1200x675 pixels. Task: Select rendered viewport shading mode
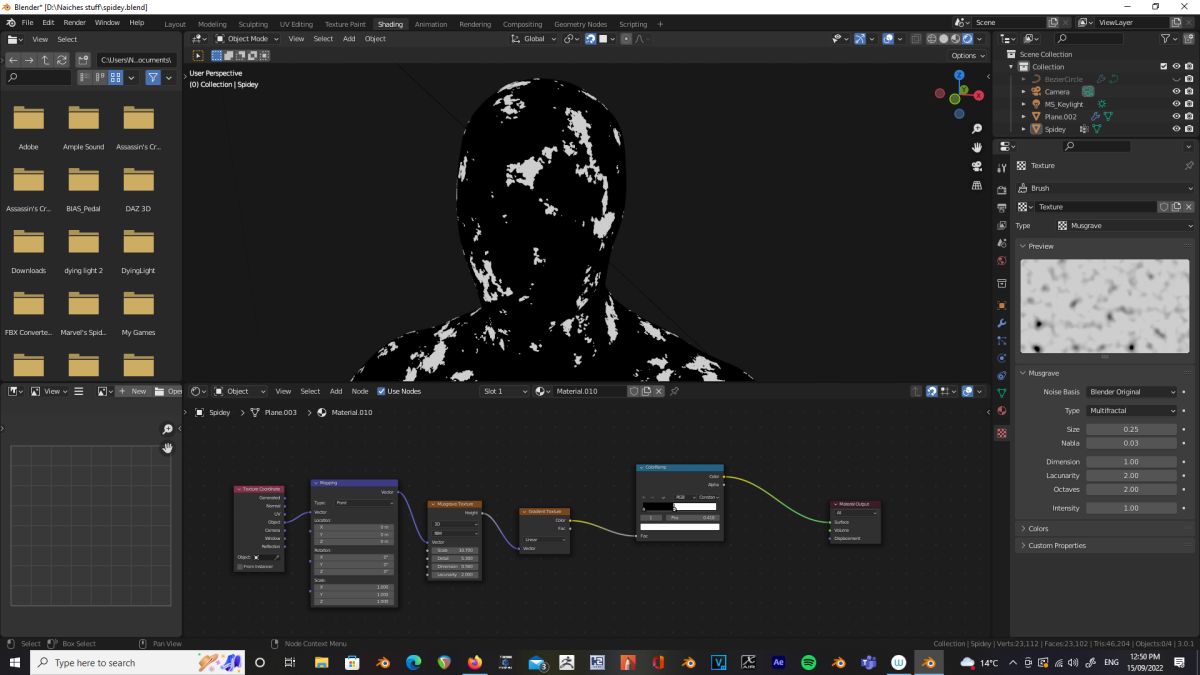click(967, 39)
